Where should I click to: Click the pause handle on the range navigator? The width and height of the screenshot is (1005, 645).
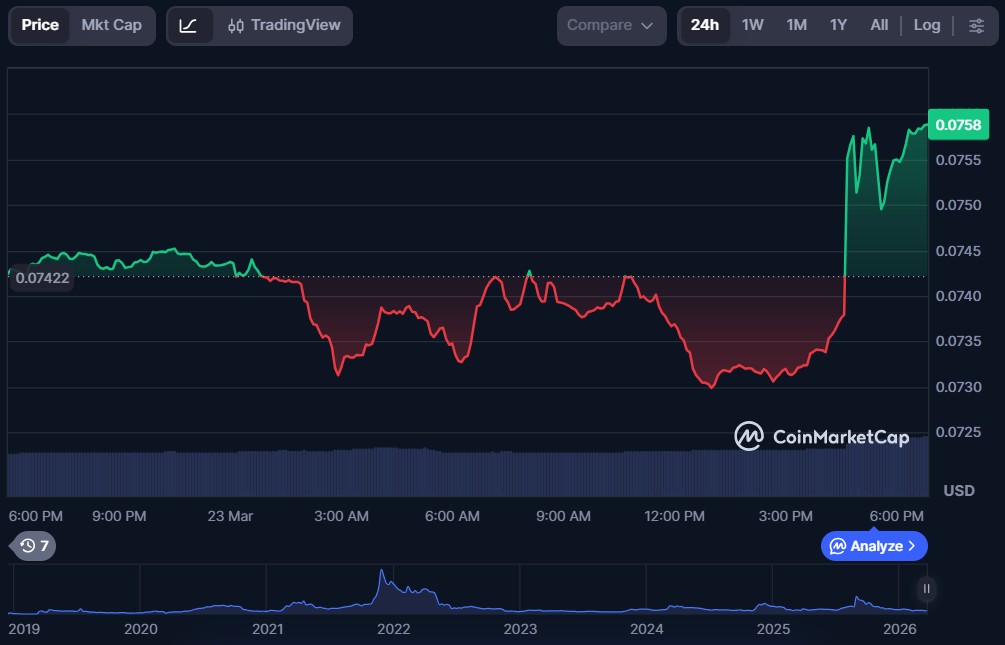coord(927,588)
